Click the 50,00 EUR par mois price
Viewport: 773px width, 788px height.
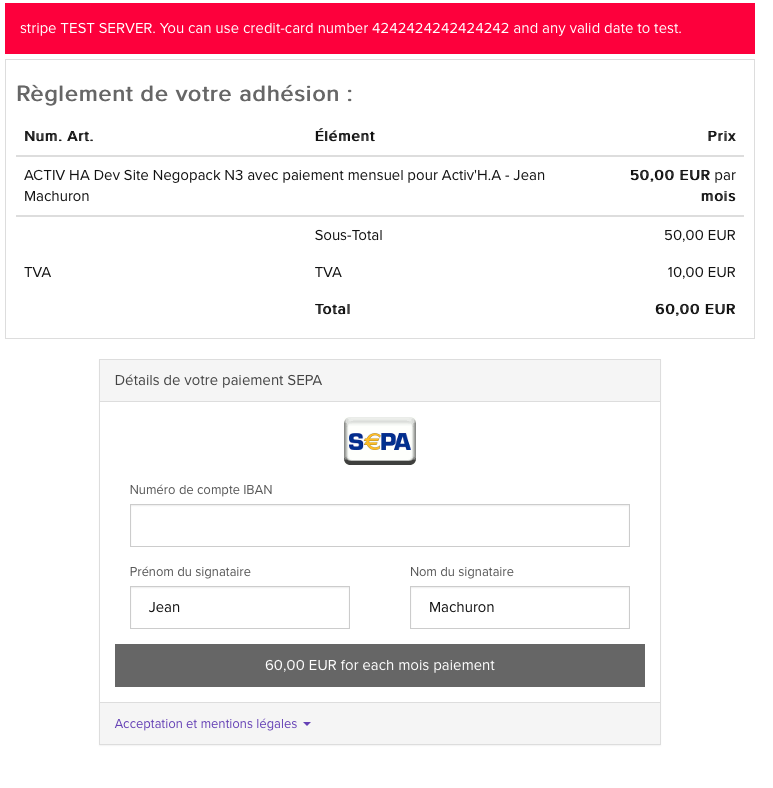pyautogui.click(x=683, y=185)
